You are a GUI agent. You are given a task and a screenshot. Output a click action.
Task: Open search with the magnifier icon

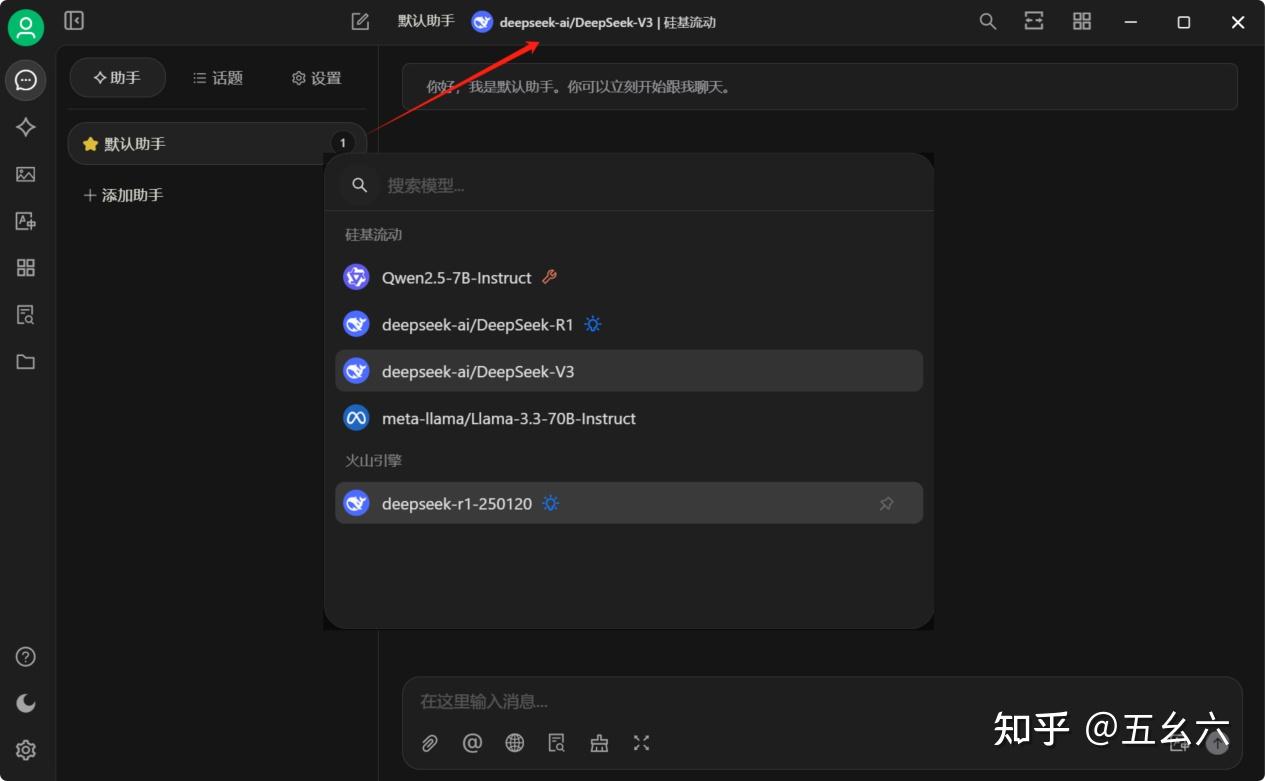point(986,20)
